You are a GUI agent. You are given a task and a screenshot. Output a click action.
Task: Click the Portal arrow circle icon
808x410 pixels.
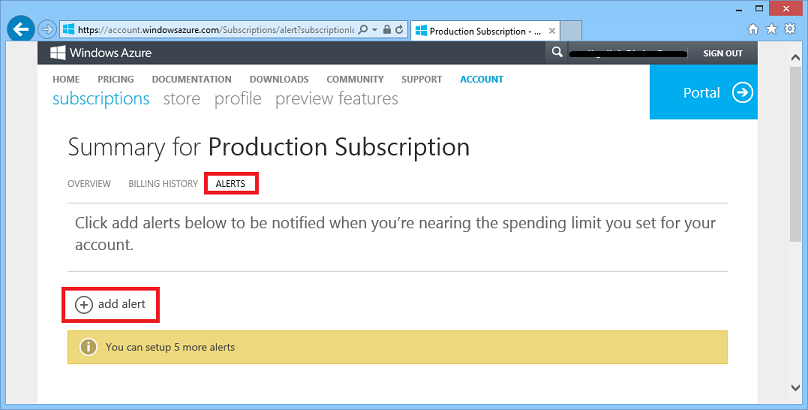[743, 93]
